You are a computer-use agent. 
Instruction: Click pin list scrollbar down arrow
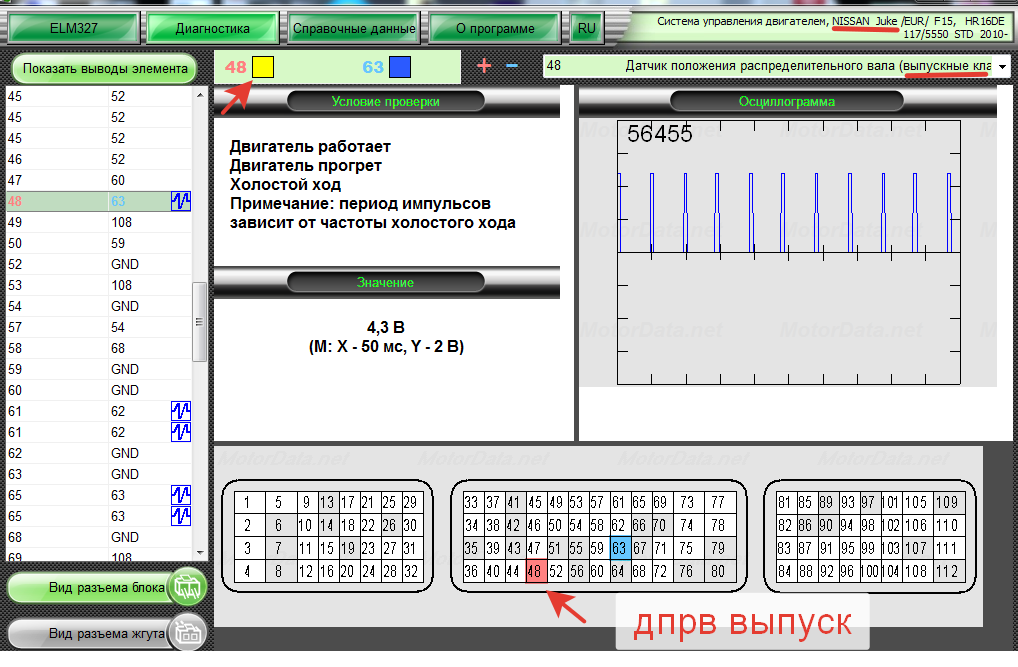pyautogui.click(x=200, y=553)
